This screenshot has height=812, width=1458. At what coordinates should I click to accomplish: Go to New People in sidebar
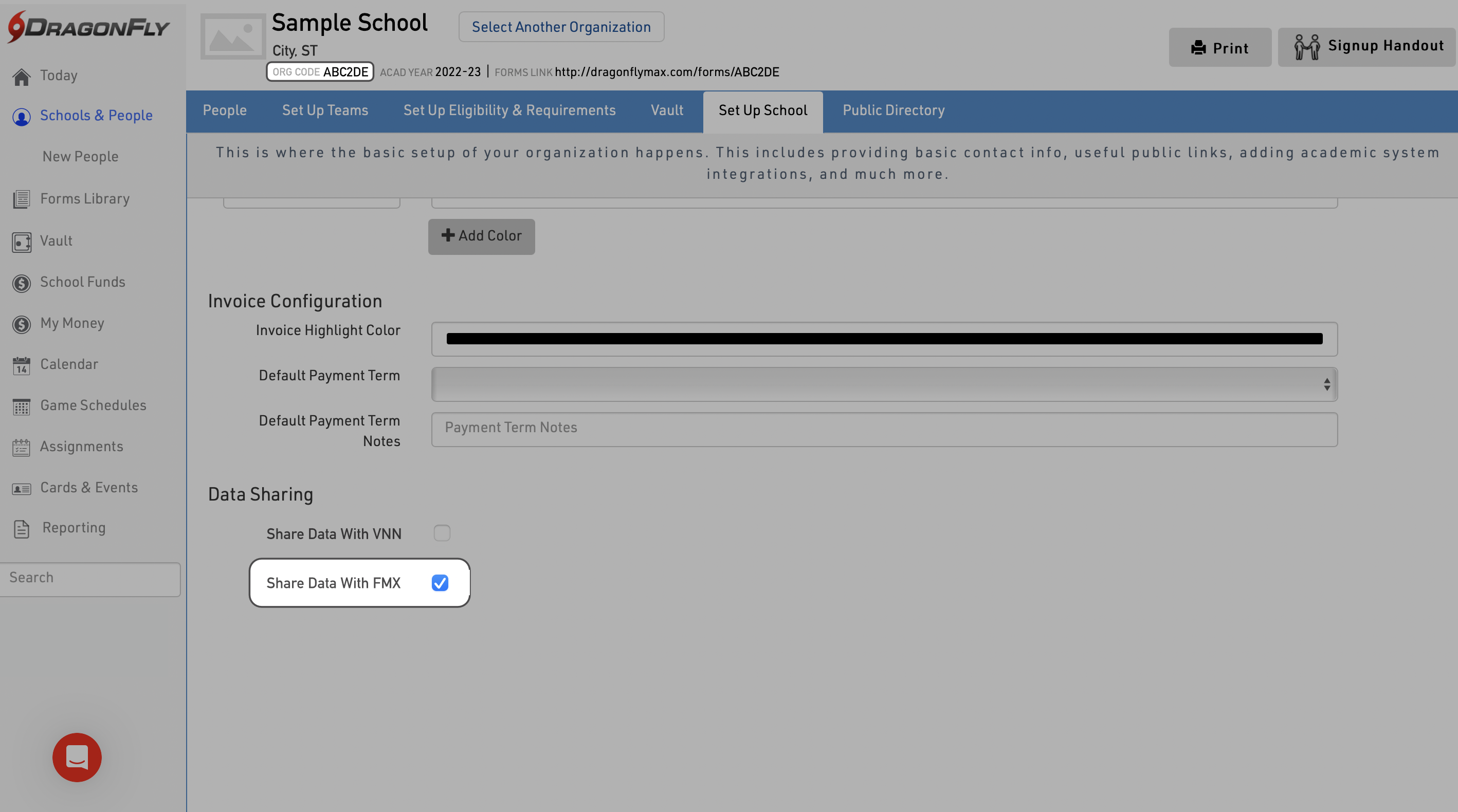(80, 157)
